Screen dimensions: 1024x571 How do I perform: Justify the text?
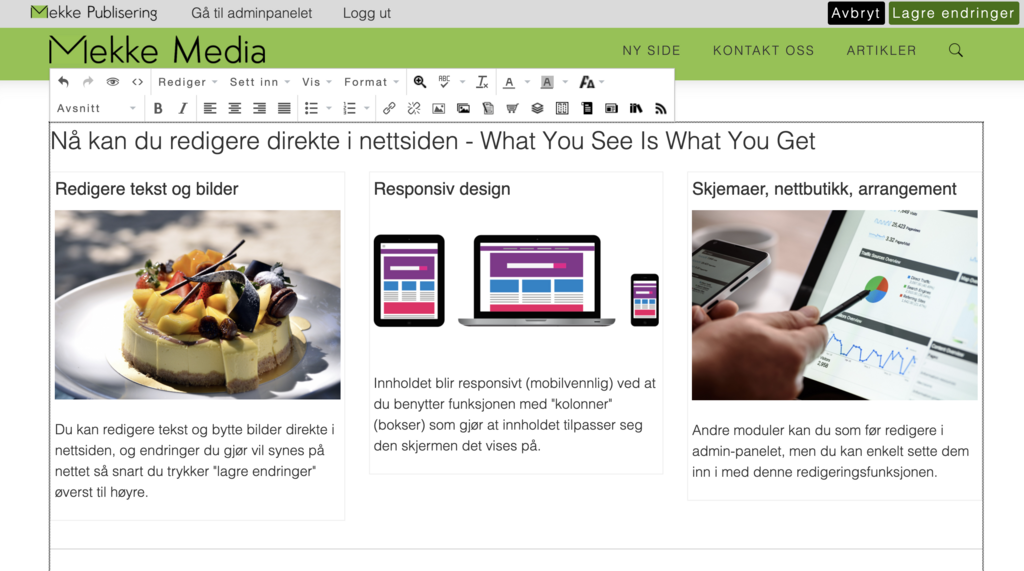[x=284, y=108]
